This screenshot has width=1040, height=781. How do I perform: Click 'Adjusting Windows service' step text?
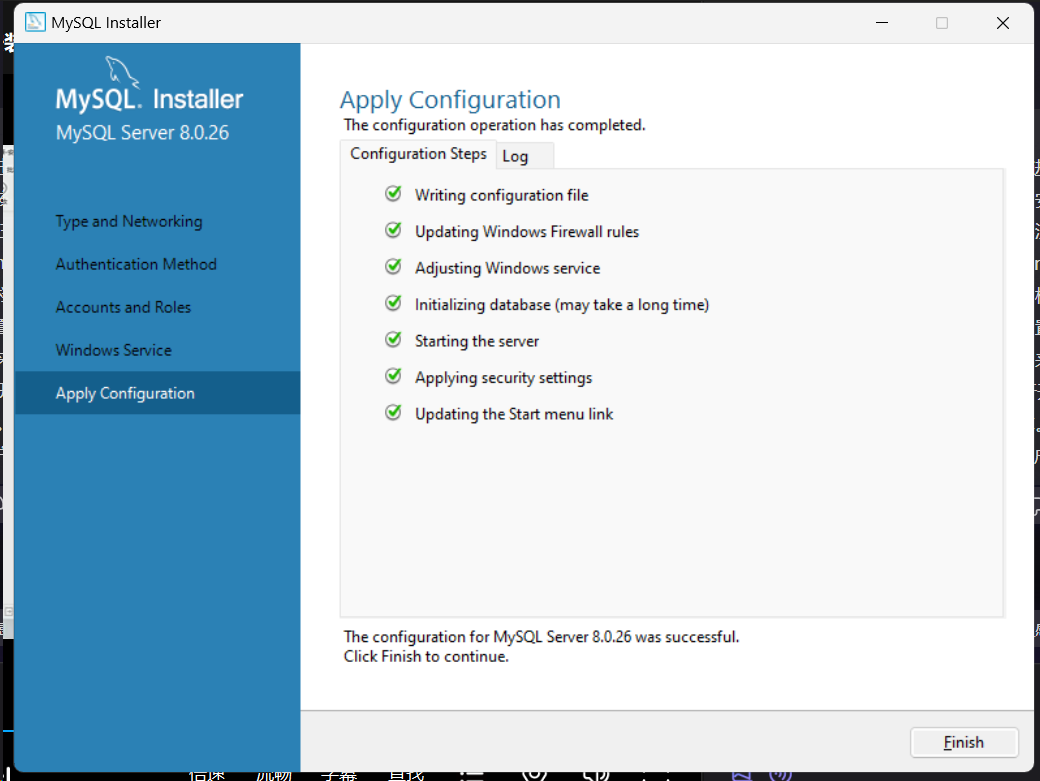507,268
